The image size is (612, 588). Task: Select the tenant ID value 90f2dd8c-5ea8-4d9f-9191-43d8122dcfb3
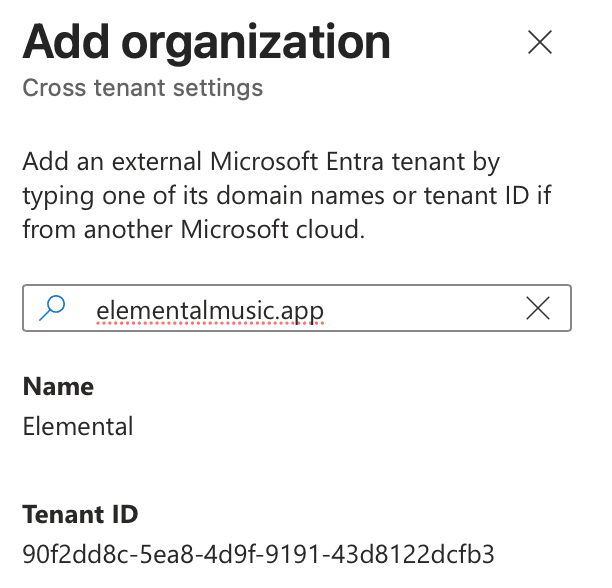pyautogui.click(x=258, y=554)
